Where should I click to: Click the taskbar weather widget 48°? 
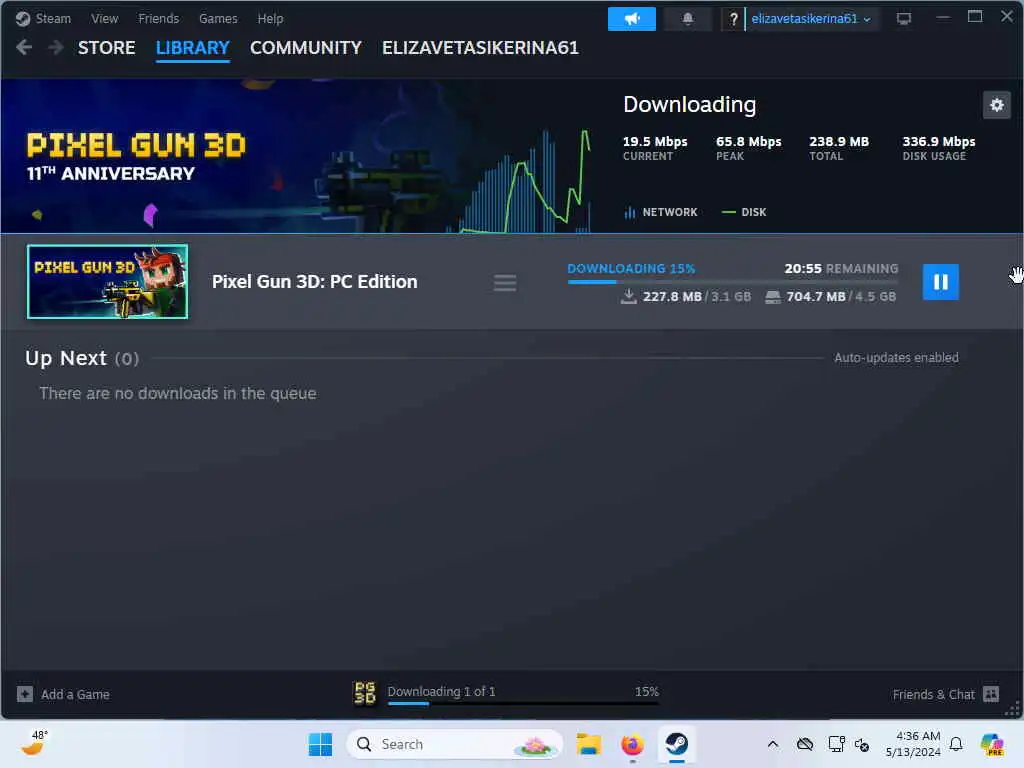35,743
